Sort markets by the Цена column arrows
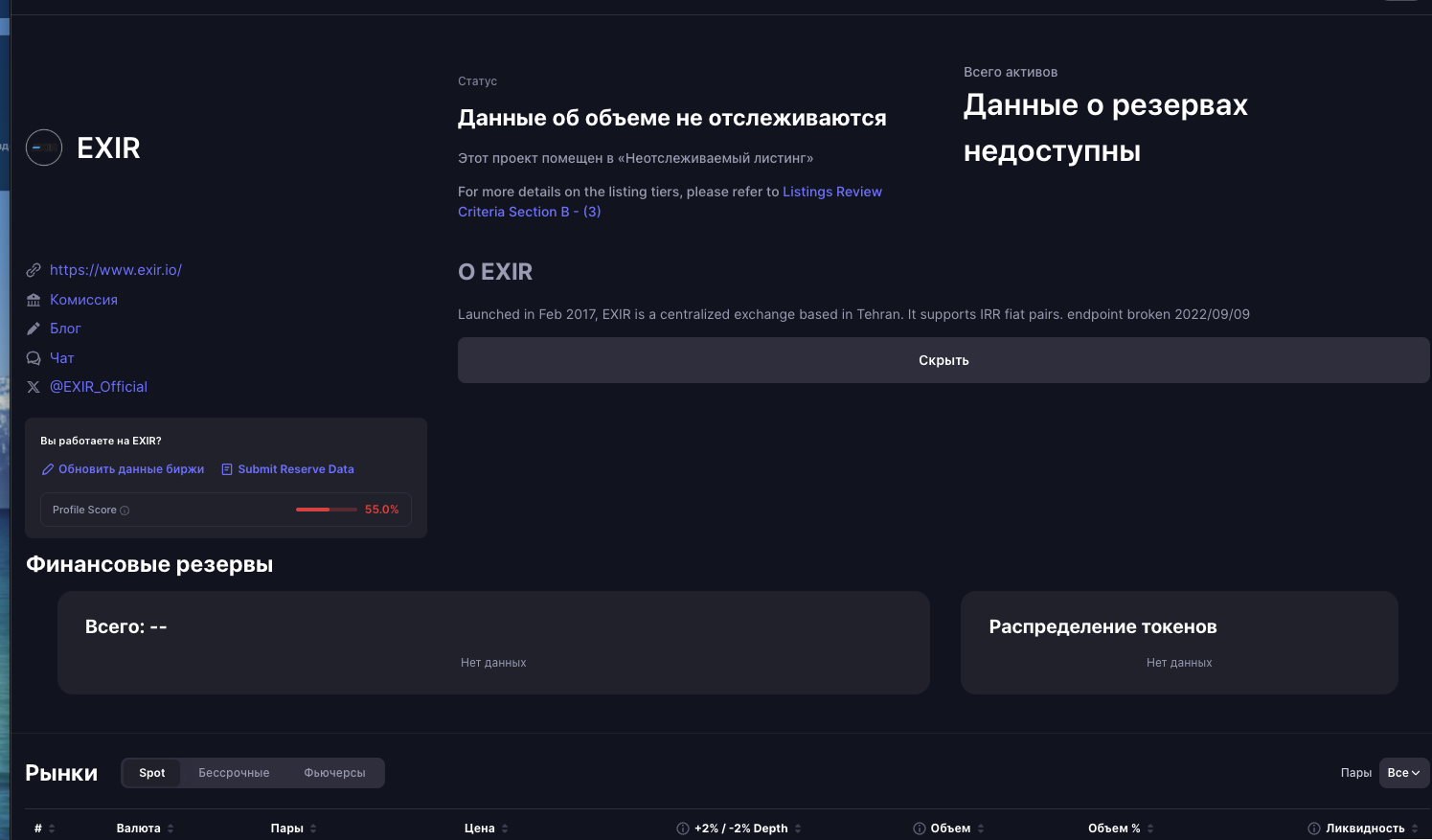The width and height of the screenshot is (1432, 840). [505, 829]
